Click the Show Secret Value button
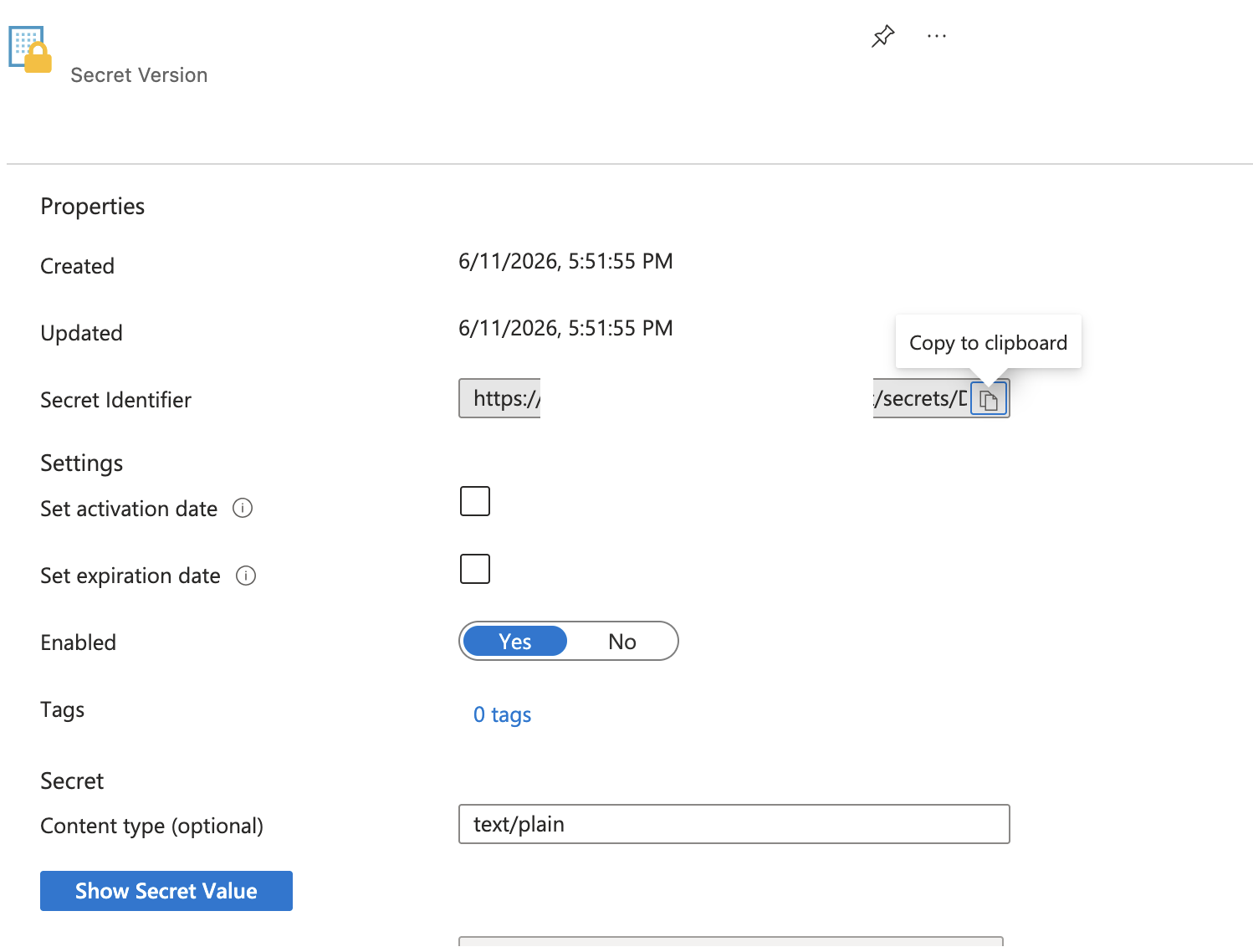The height and width of the screenshot is (952, 1253). pyautogui.click(x=166, y=891)
